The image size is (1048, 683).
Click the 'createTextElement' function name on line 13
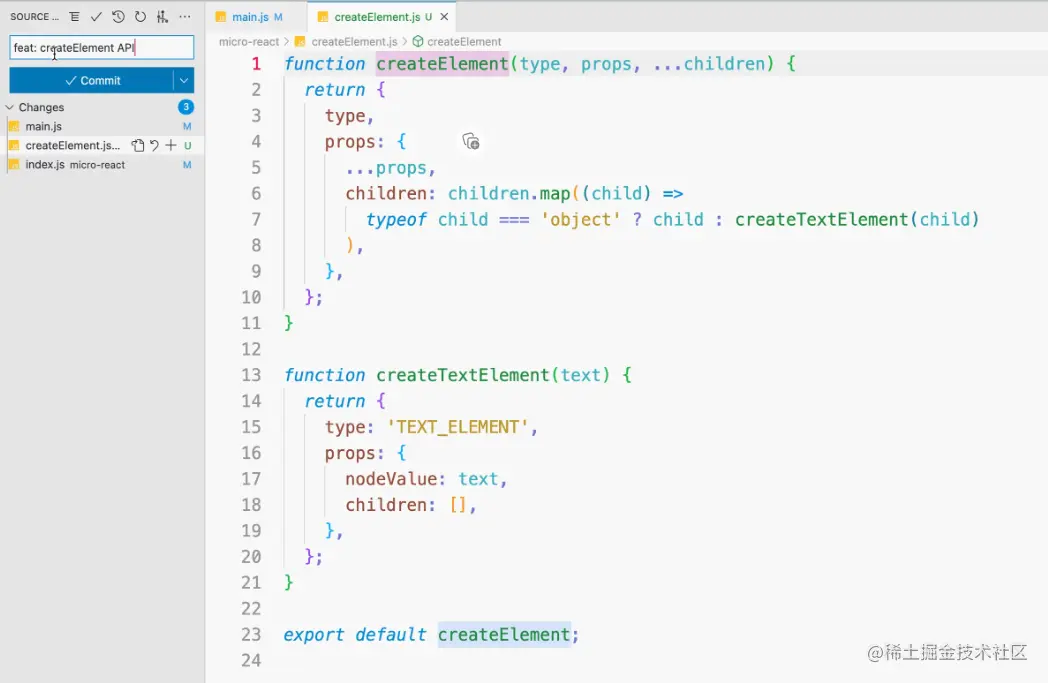click(x=463, y=375)
